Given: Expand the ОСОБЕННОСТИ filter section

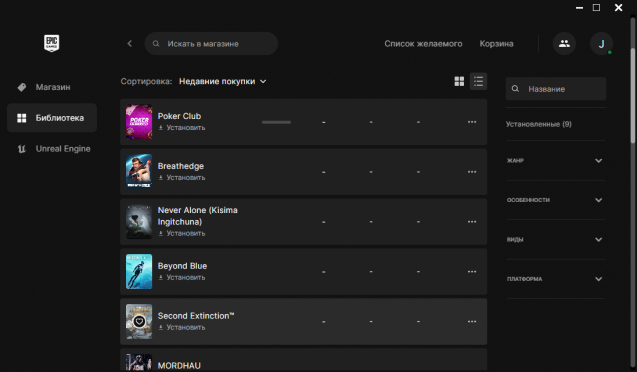Looking at the screenshot, I should pos(556,200).
